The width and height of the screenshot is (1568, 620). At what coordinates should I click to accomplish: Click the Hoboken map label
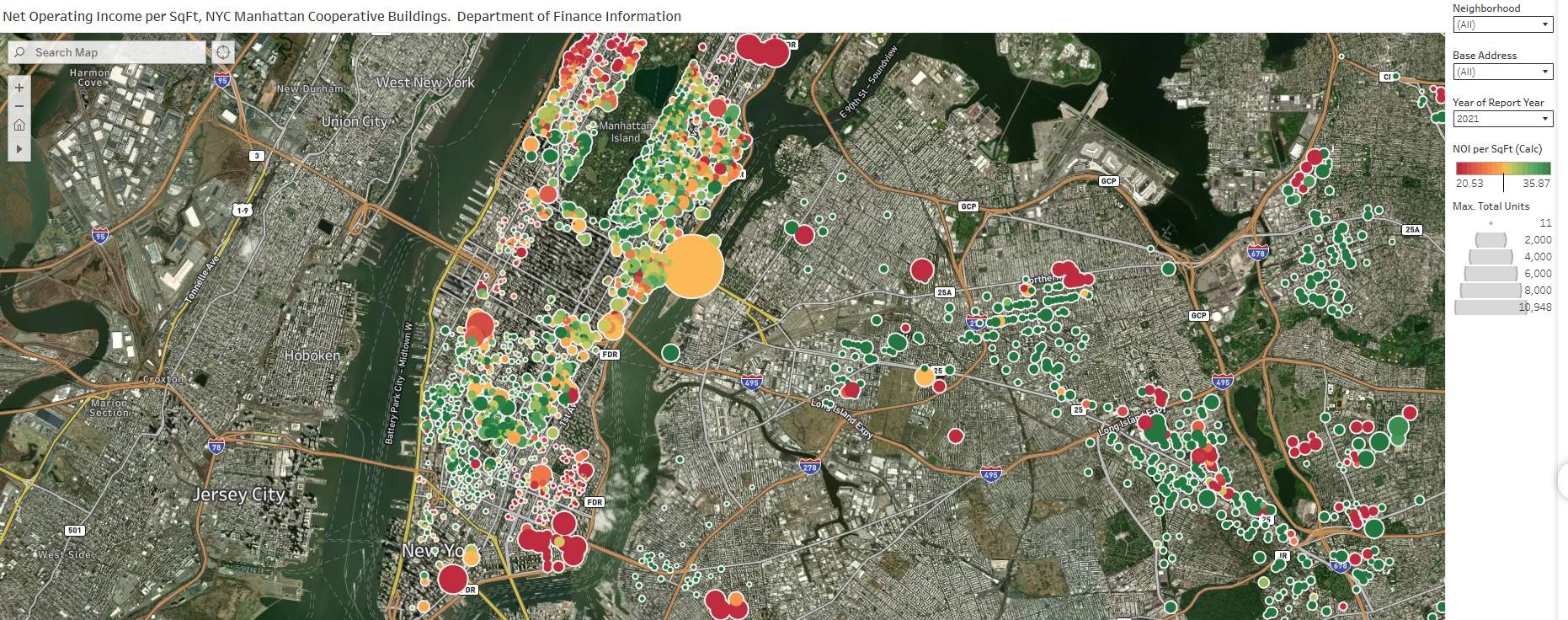tap(312, 355)
